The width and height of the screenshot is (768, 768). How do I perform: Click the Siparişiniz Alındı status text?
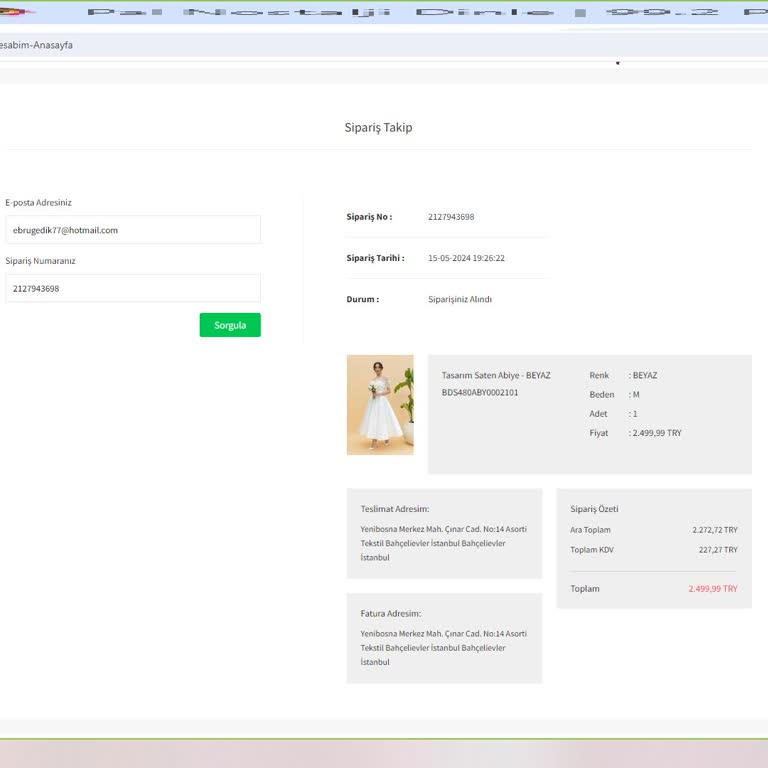point(460,299)
